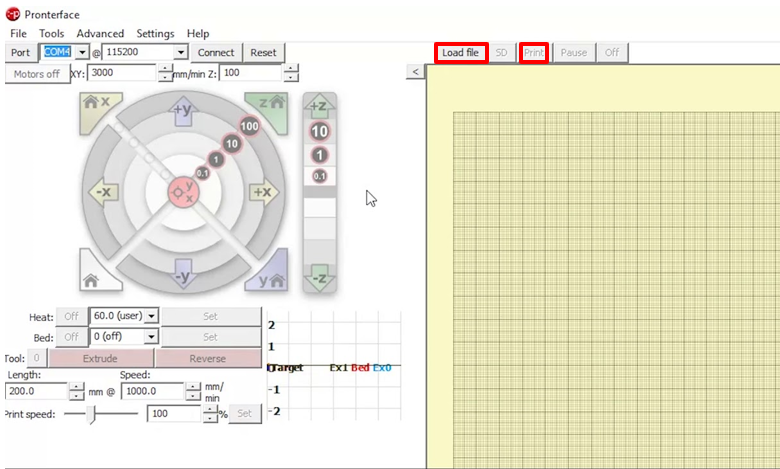Click Set beside print speed percent

(x=244, y=413)
